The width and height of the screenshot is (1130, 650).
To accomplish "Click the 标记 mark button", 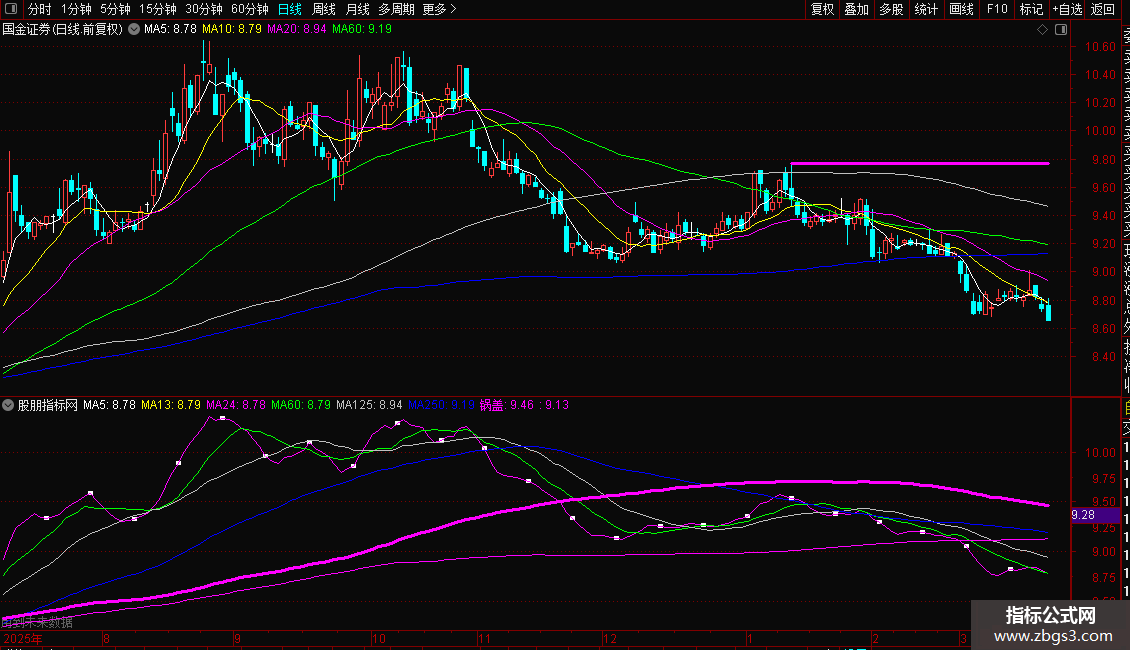I will pyautogui.click(x=1031, y=9).
